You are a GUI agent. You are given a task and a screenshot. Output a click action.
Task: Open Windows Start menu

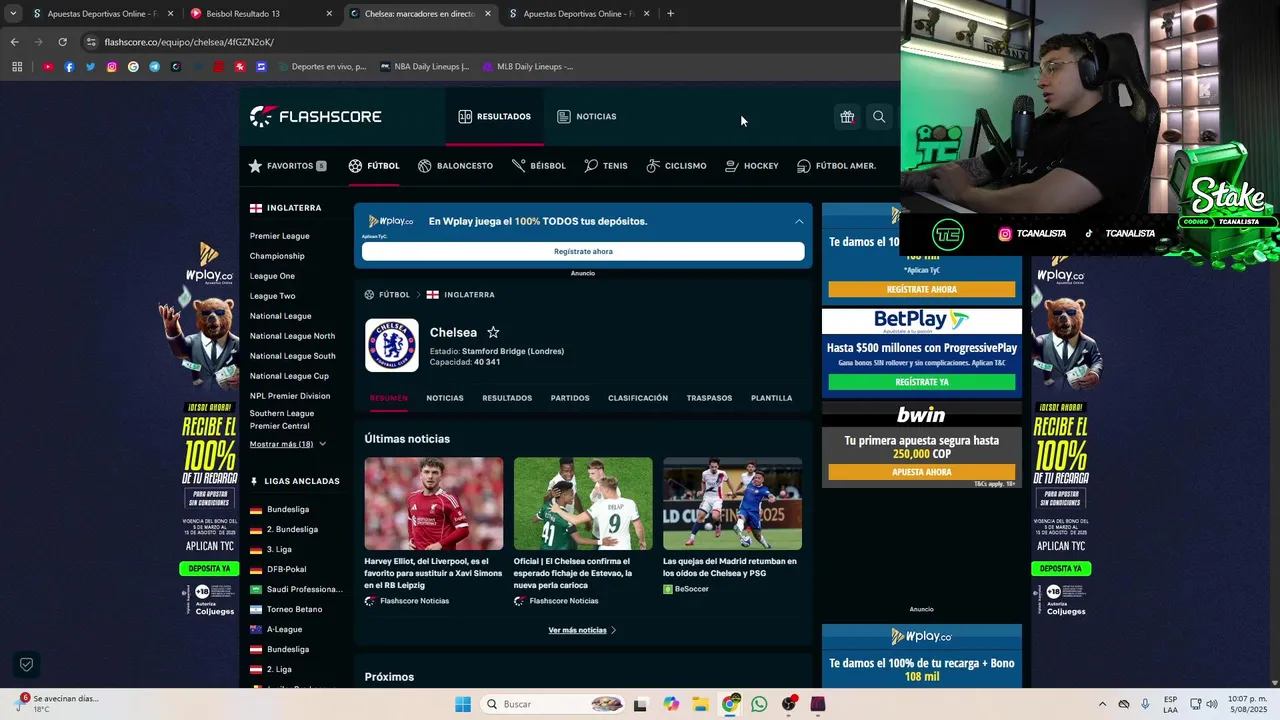click(x=463, y=704)
